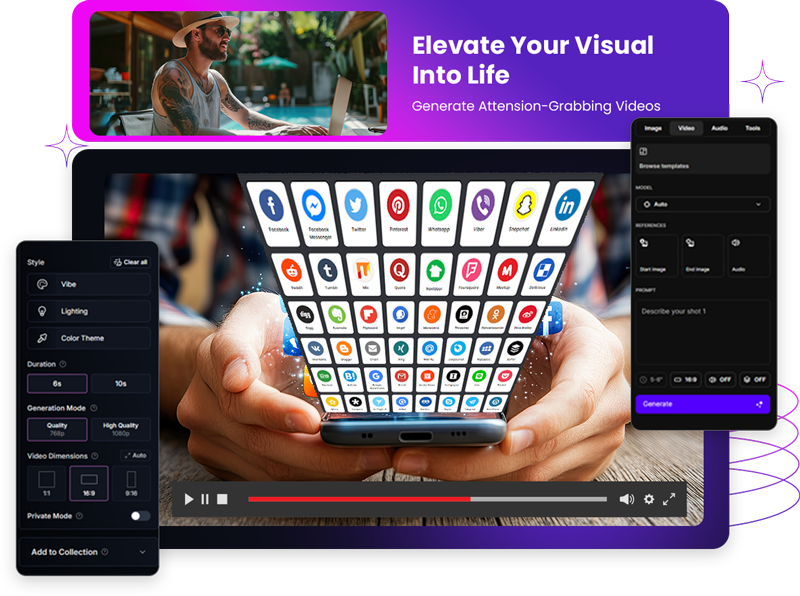Click the video player volume speaker icon
The height and width of the screenshot is (596, 800).
[626, 499]
